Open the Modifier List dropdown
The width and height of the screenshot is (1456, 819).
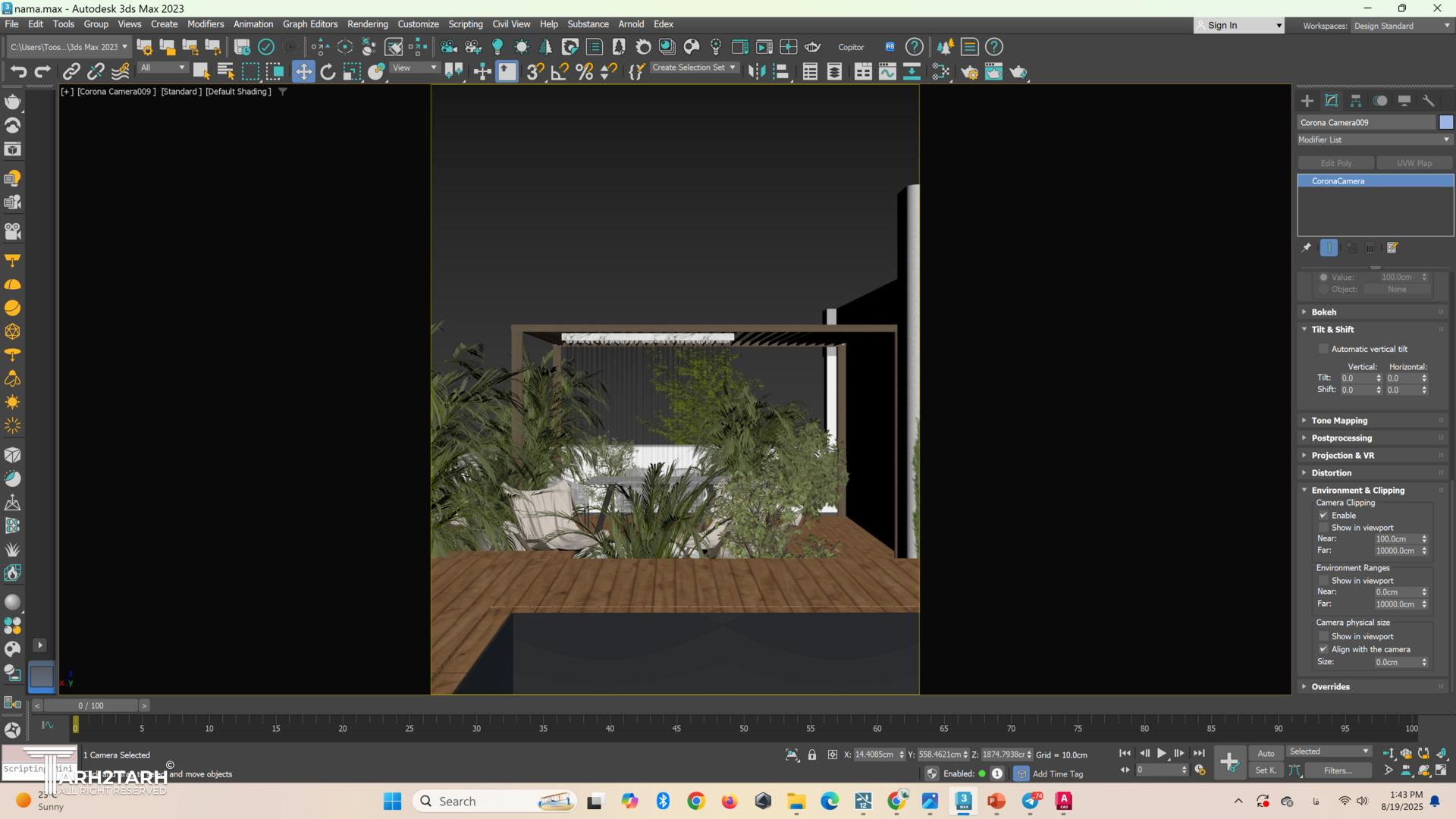coord(1374,140)
